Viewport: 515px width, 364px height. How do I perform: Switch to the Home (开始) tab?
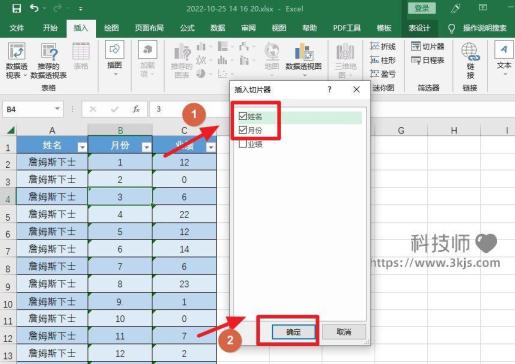point(50,28)
